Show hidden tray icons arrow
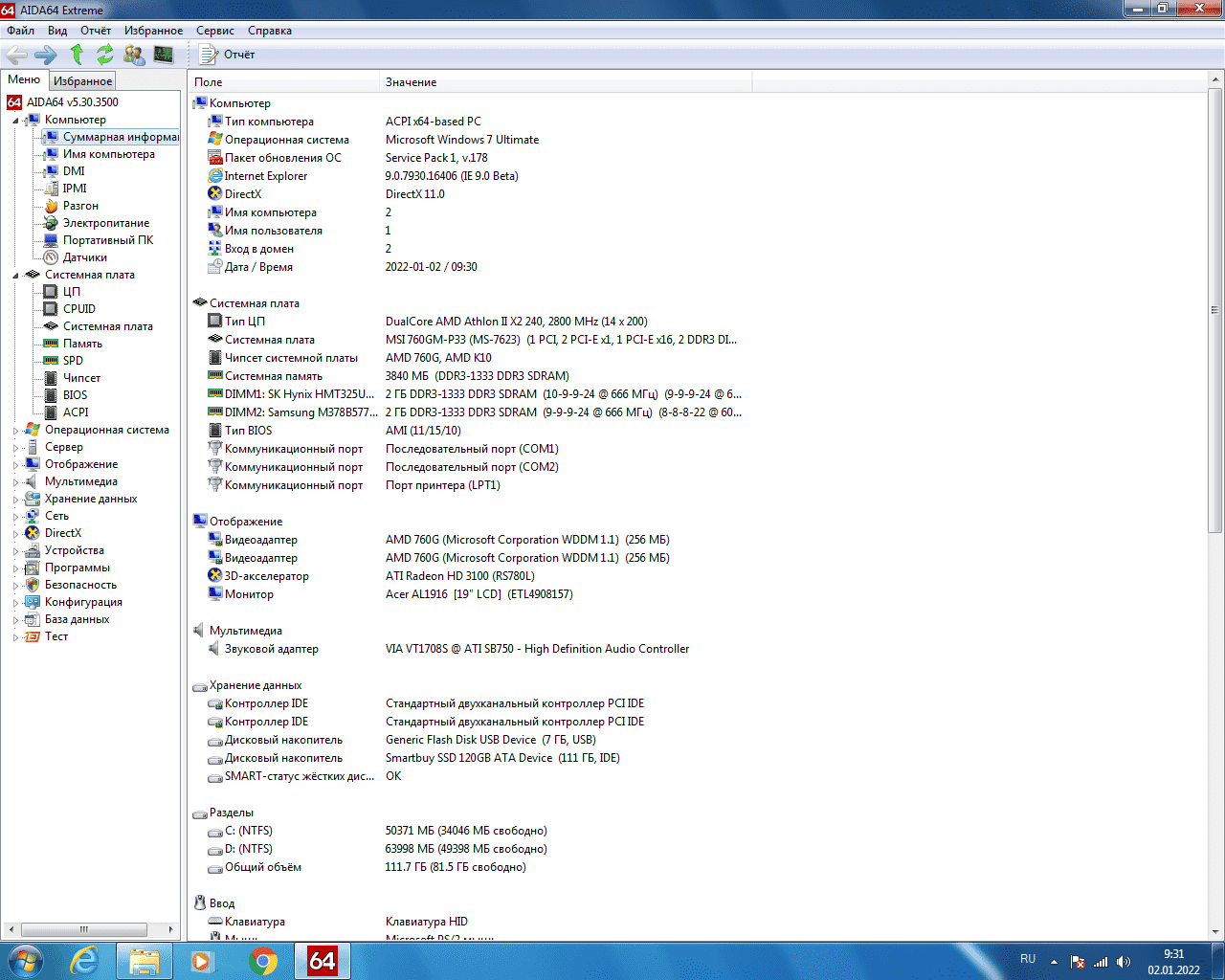Screen dimensions: 1225x980 (1054, 962)
